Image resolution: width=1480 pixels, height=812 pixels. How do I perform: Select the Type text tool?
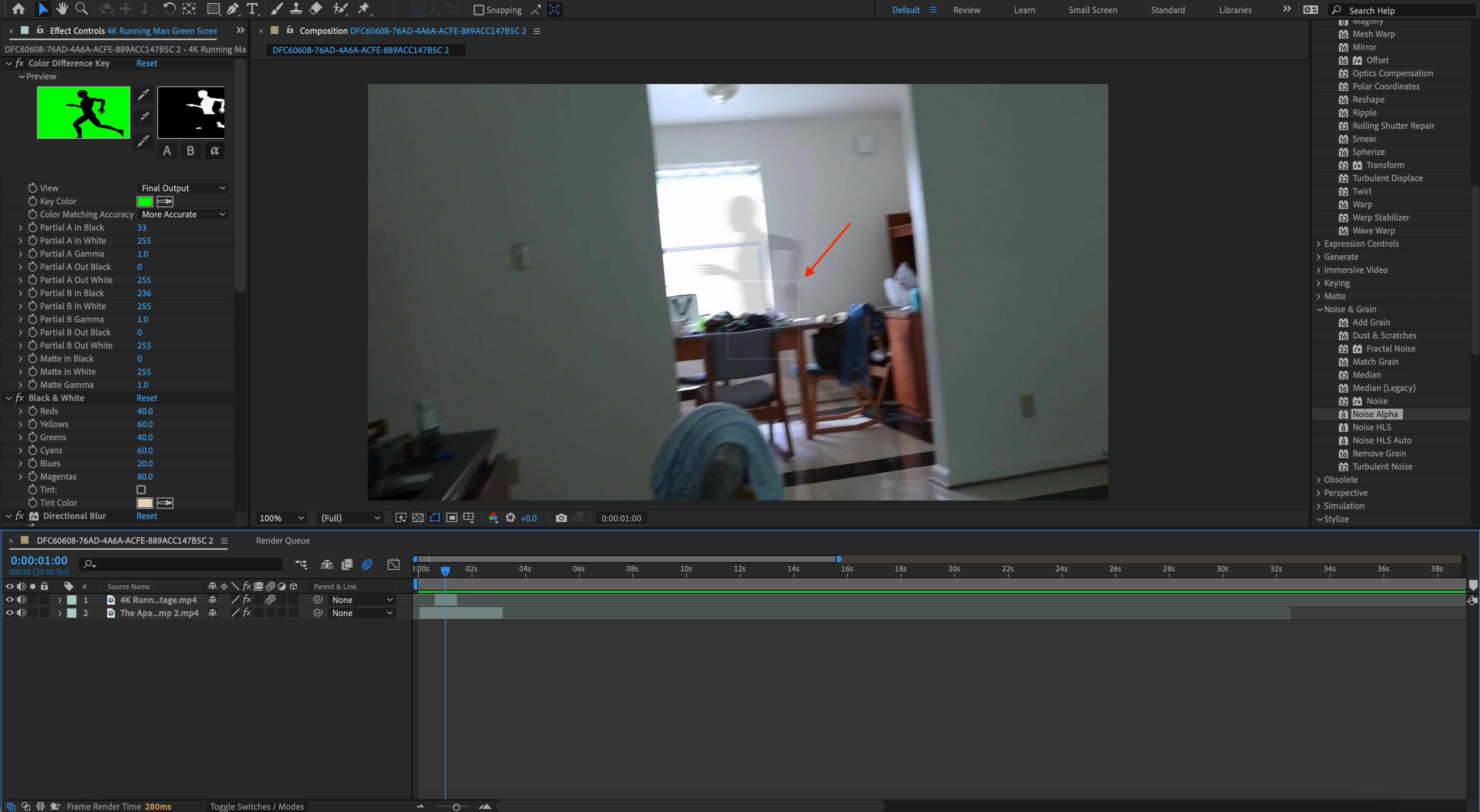click(x=252, y=8)
